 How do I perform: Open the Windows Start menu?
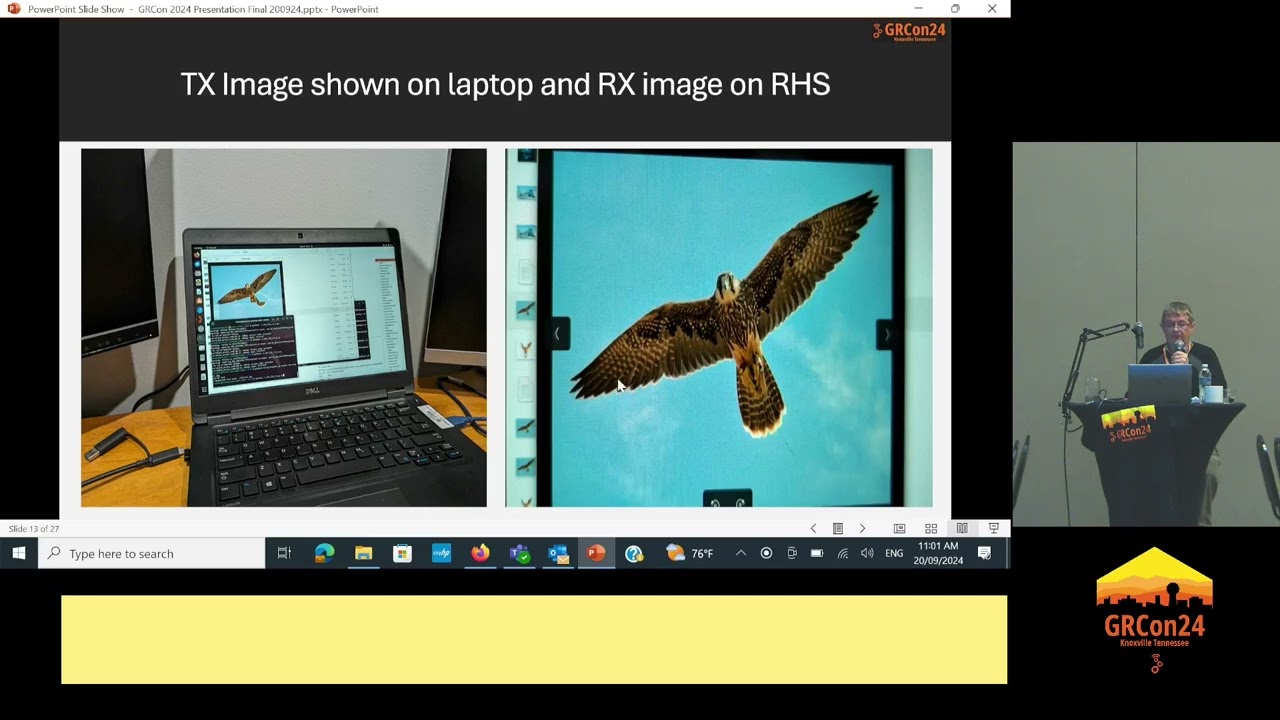(x=19, y=553)
